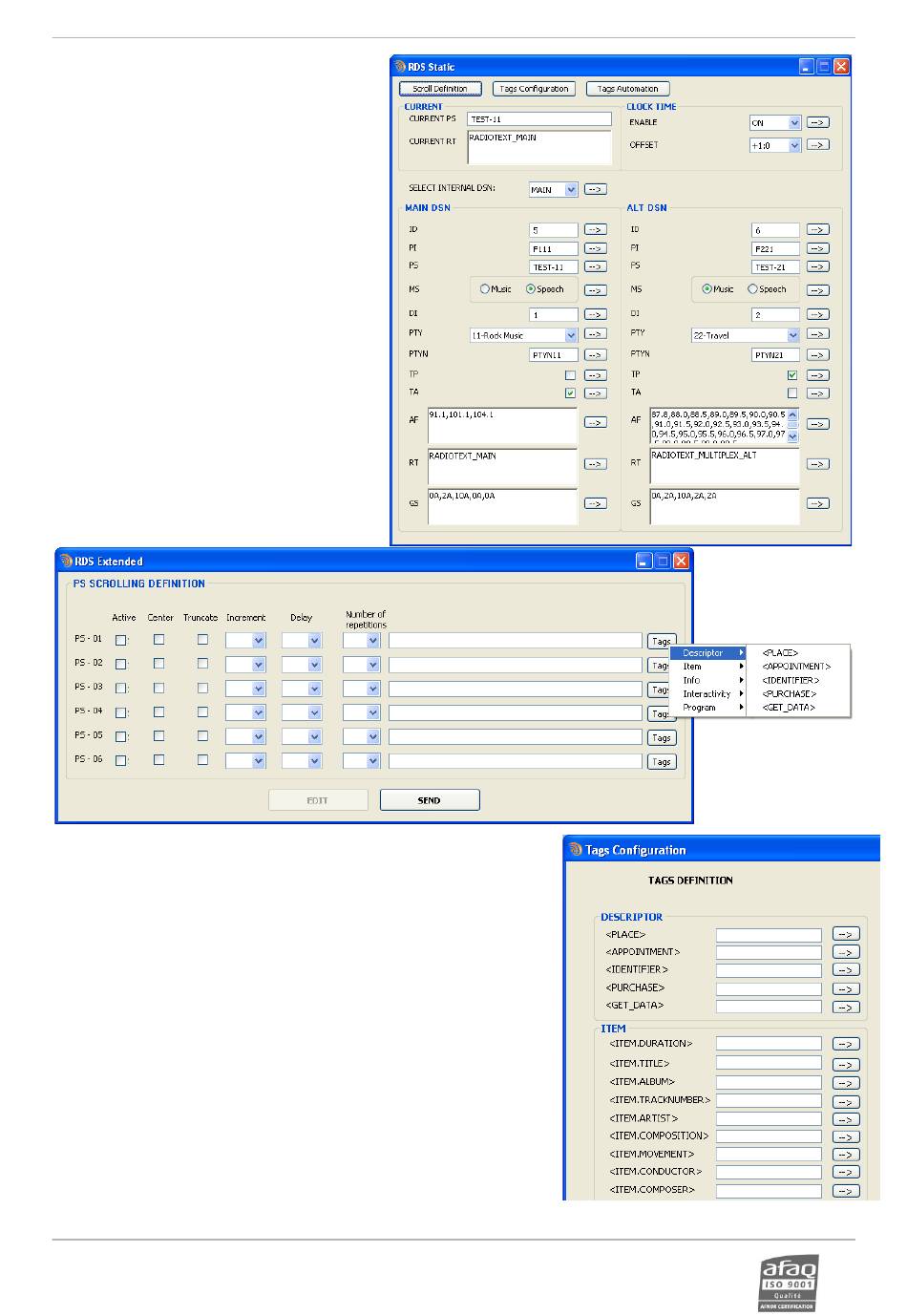Click the <ITEM.ARTIST> input field
The width and height of the screenshot is (907, 1316).
click(769, 1118)
